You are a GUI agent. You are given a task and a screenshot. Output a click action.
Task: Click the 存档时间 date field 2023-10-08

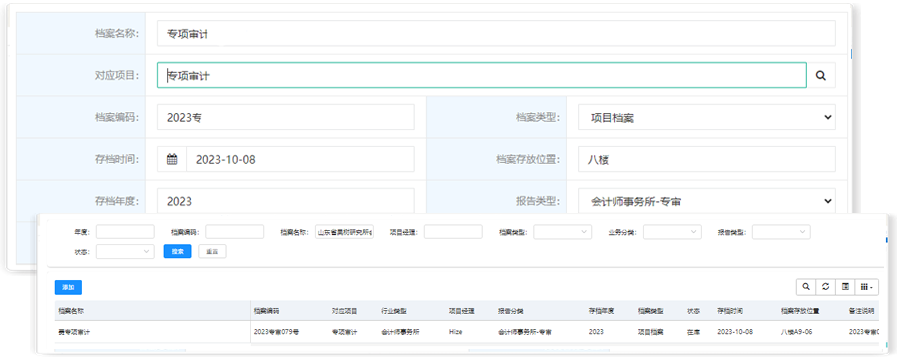(x=300, y=160)
